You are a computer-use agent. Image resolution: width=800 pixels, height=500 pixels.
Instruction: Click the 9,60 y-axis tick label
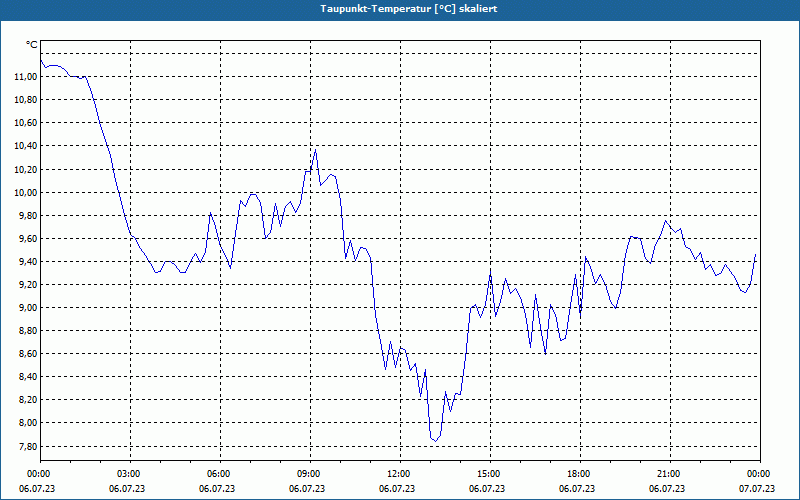coord(27,238)
